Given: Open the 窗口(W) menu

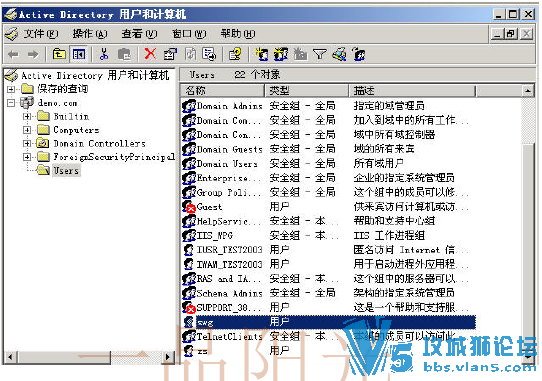Looking at the screenshot, I should pyautogui.click(x=189, y=34).
